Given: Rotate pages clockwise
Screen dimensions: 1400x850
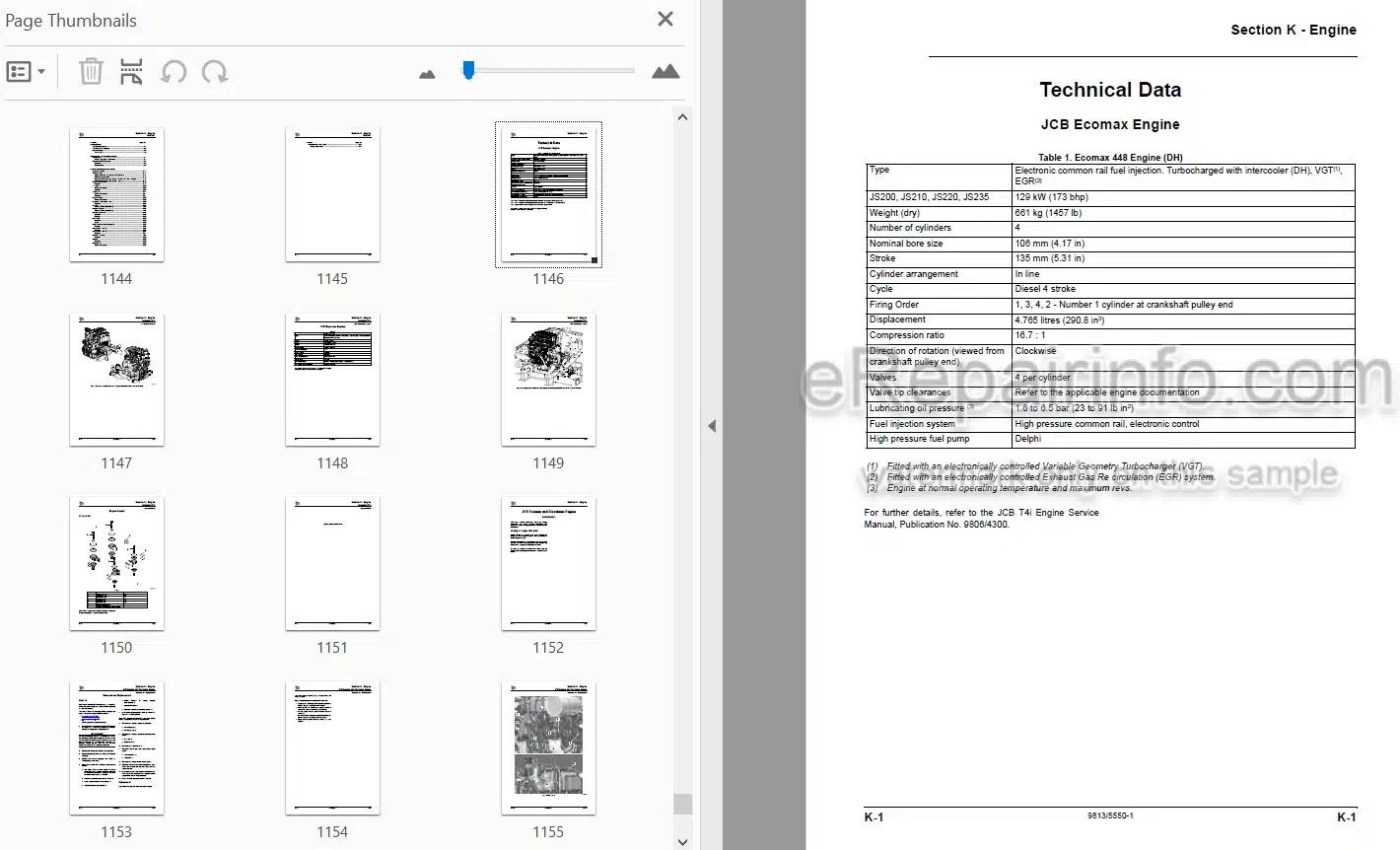Looking at the screenshot, I should pos(214,72).
